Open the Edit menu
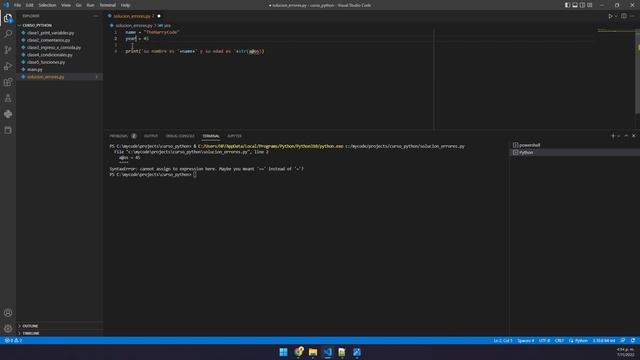640x360 pixels. click(x=29, y=5)
